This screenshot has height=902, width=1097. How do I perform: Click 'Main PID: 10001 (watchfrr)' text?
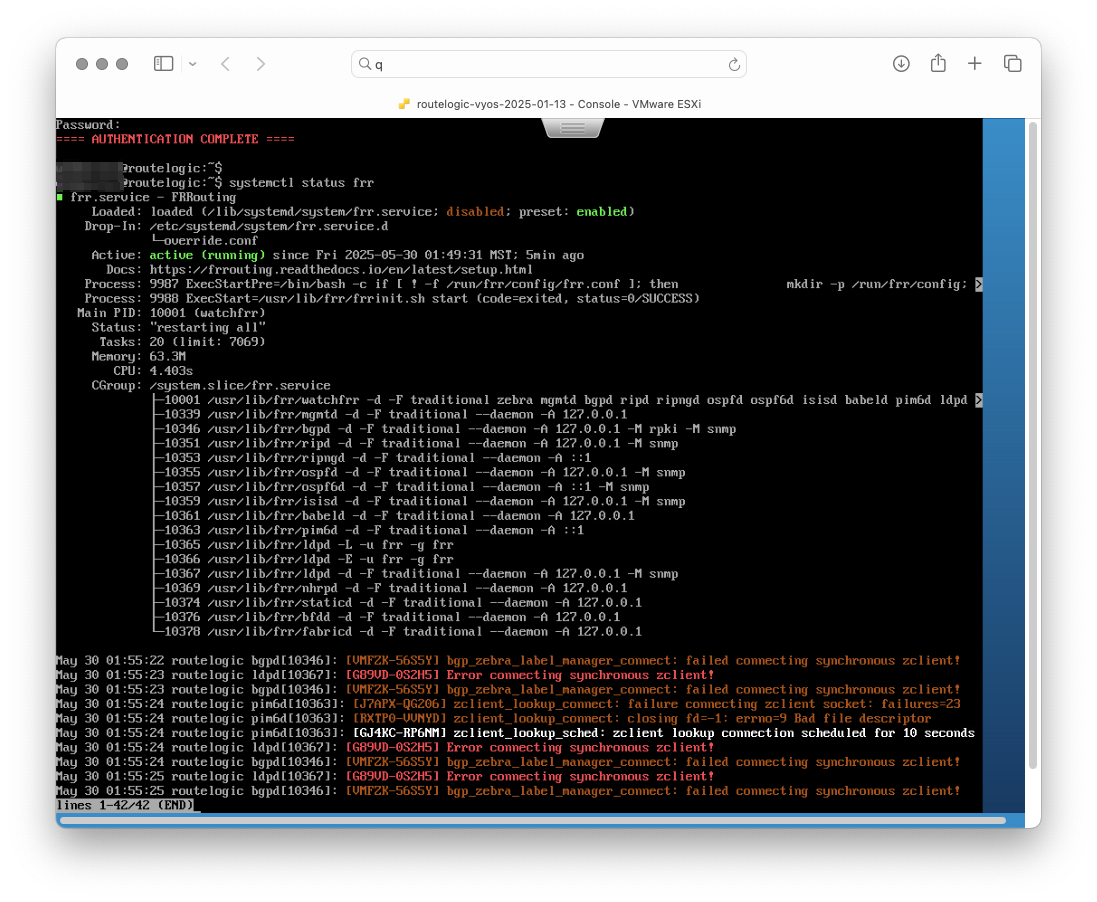[171, 313]
